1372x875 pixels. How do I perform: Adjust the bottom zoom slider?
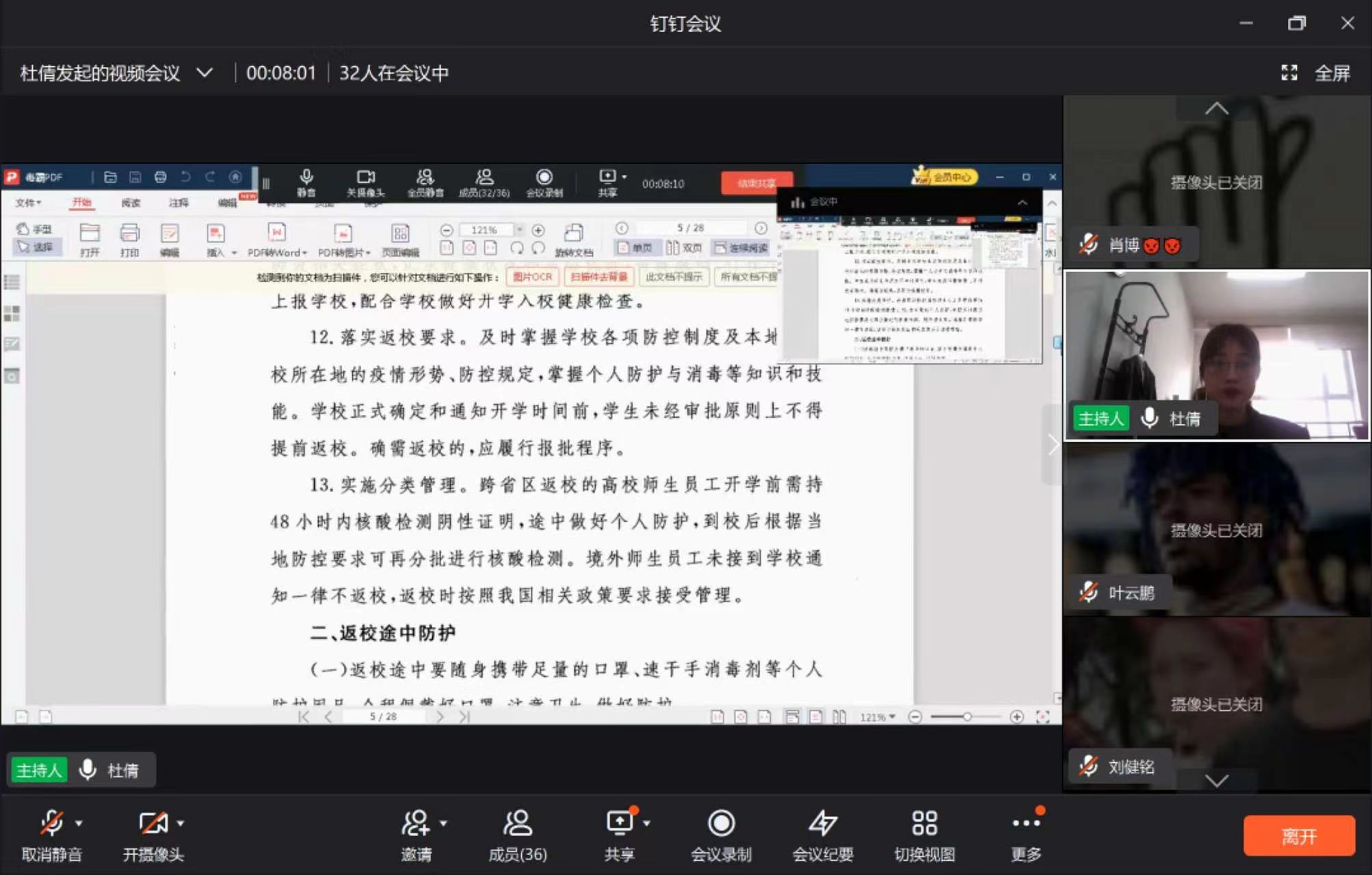tap(966, 716)
